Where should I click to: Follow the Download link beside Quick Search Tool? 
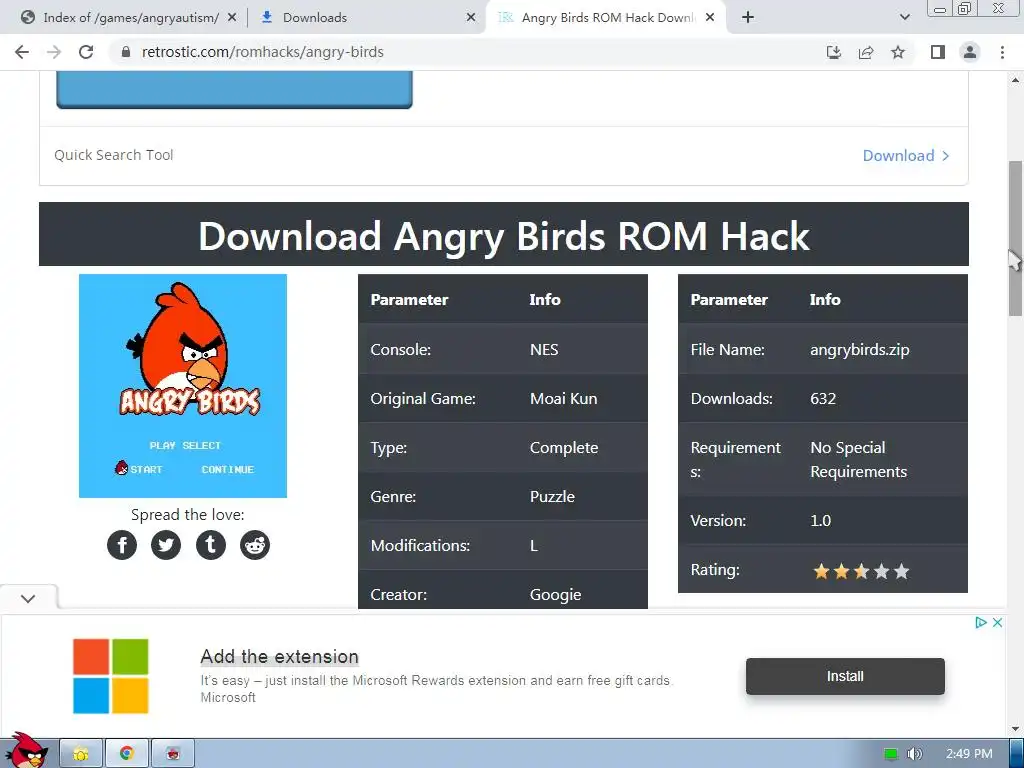coord(905,155)
